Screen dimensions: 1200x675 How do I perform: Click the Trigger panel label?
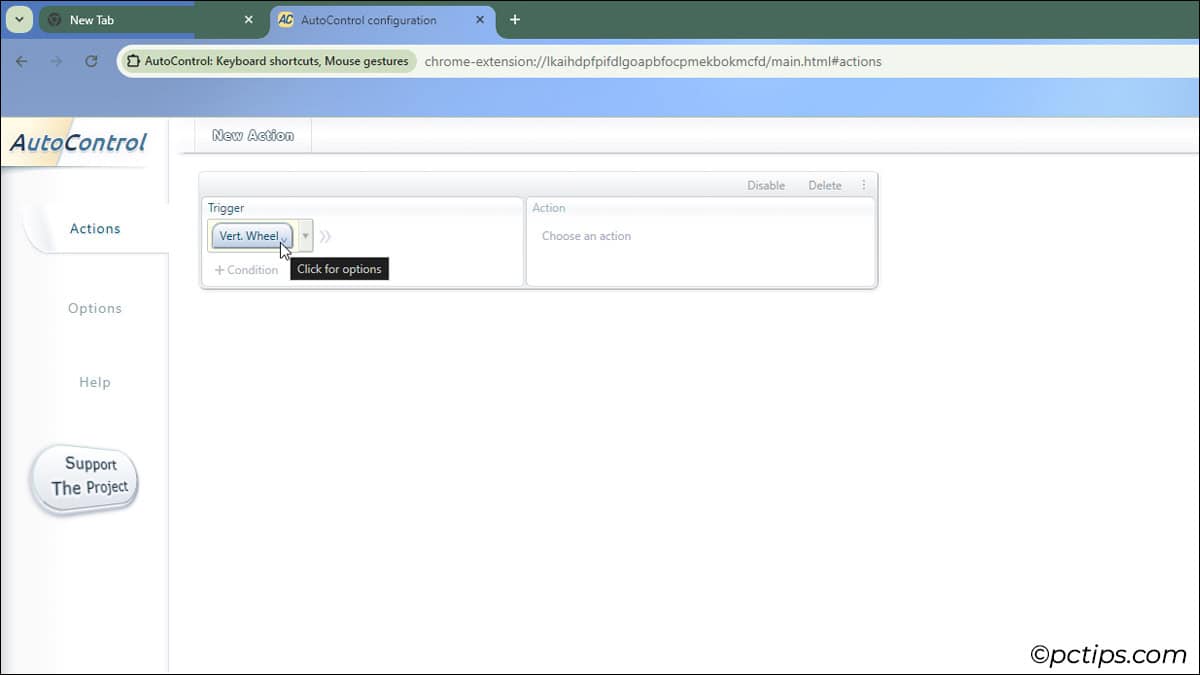coord(226,208)
